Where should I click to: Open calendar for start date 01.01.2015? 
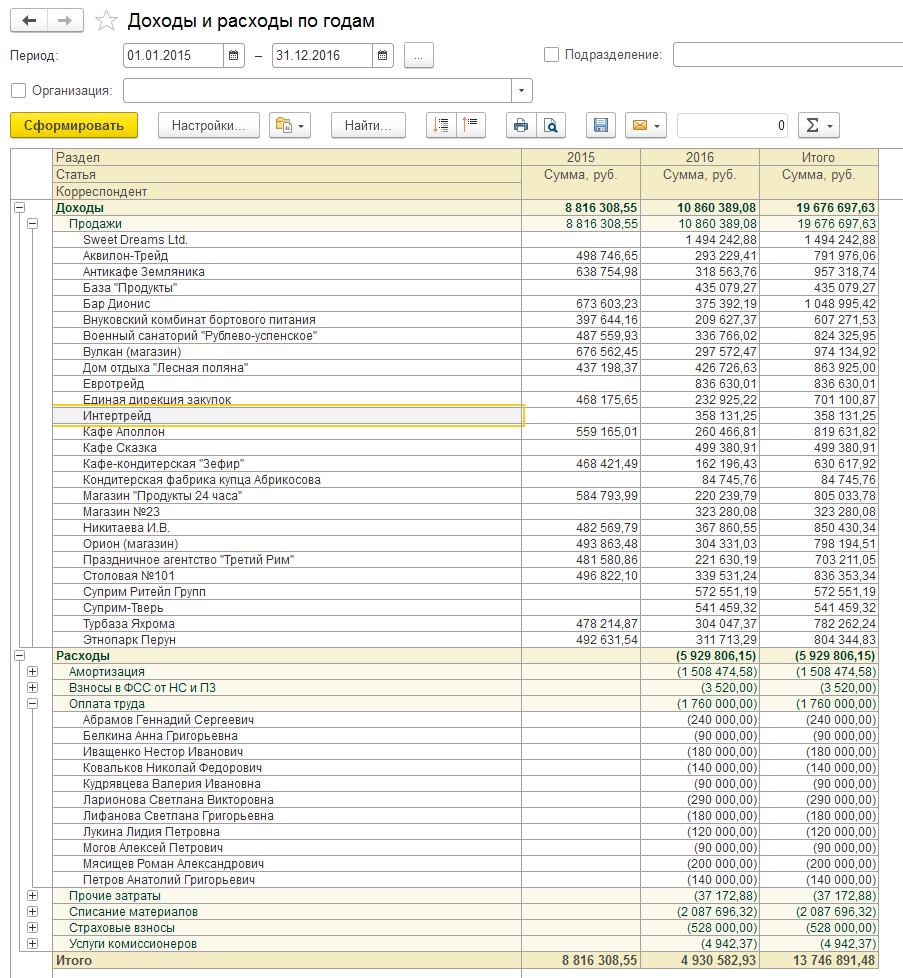point(233,56)
